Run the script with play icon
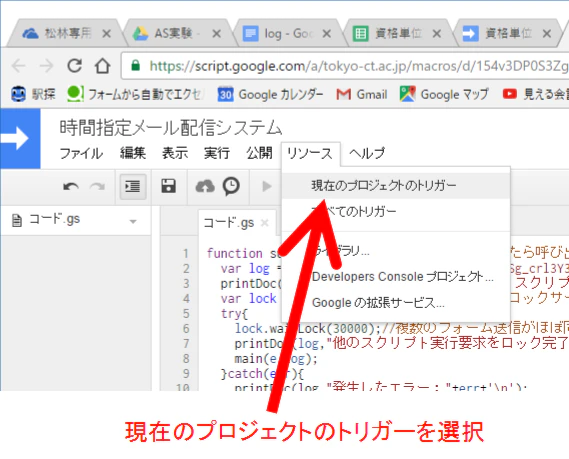The image size is (569, 459). point(267,186)
